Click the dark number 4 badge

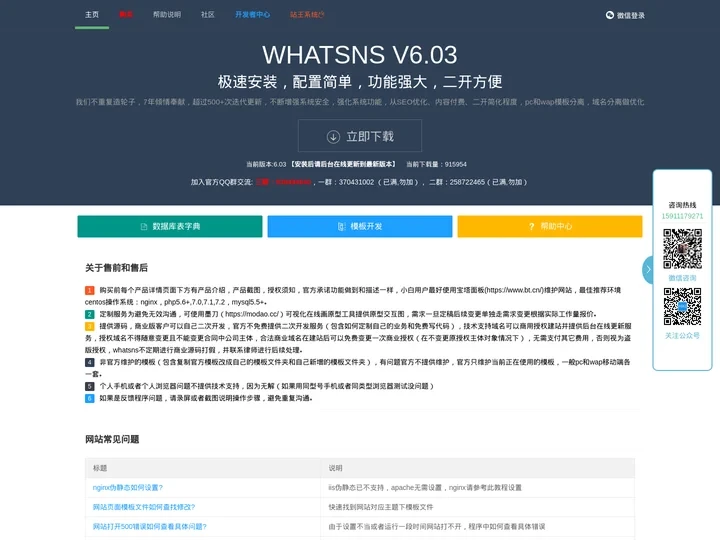(x=90, y=362)
